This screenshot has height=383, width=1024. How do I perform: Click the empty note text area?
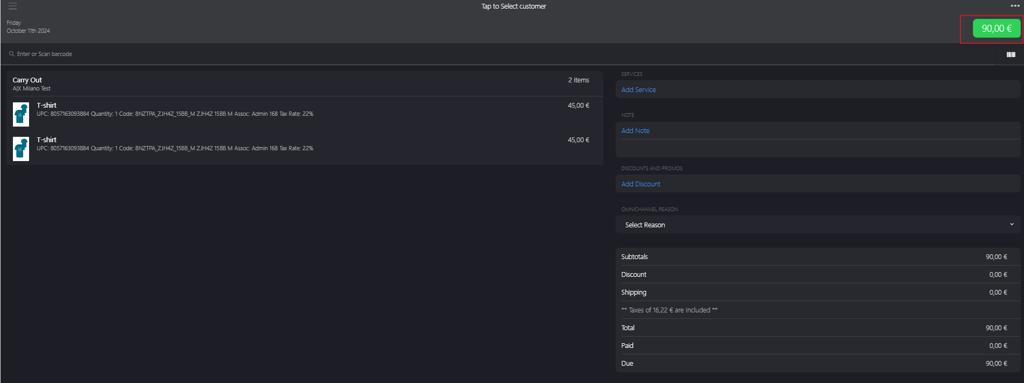coord(818,148)
